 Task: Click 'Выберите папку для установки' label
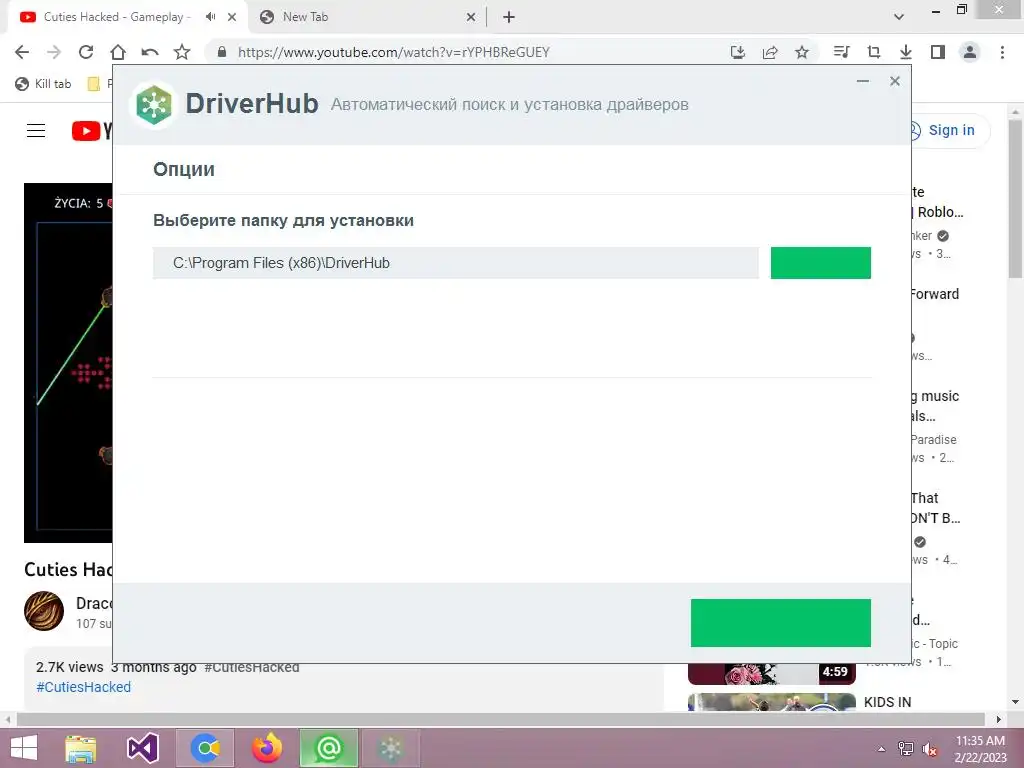pos(283,221)
